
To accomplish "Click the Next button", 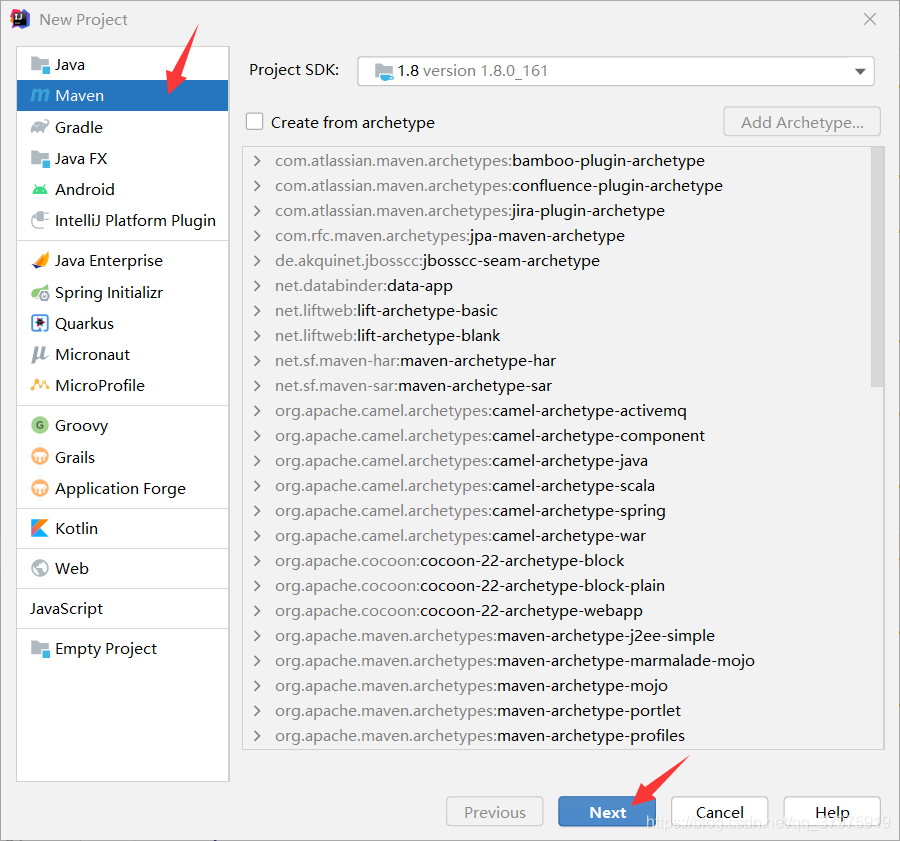I will pos(607,812).
